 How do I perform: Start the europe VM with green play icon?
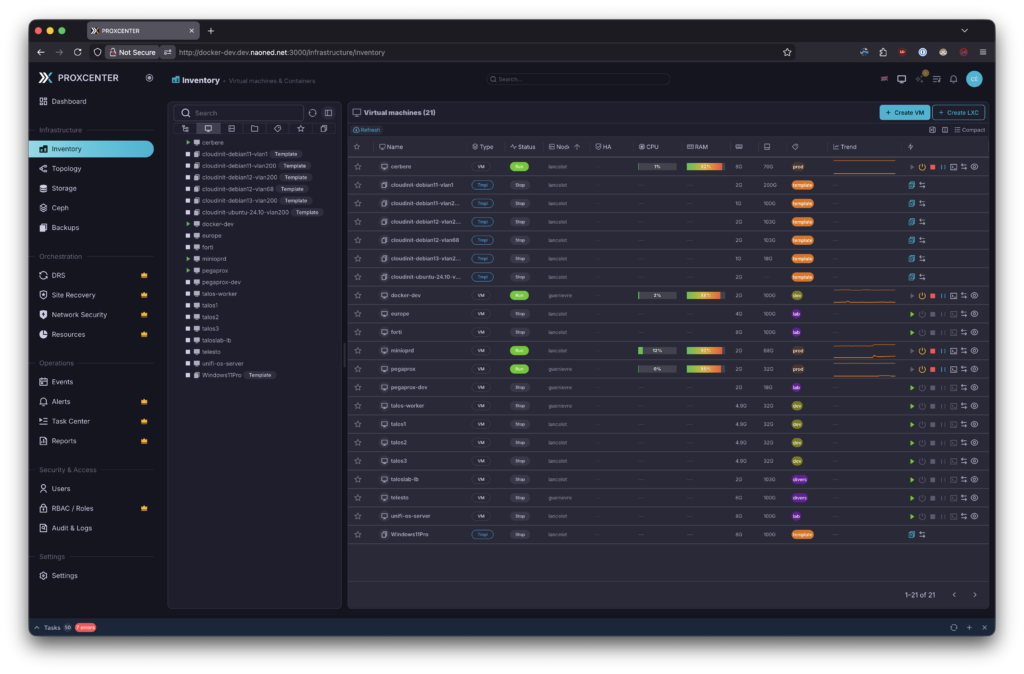pyautogui.click(x=912, y=314)
